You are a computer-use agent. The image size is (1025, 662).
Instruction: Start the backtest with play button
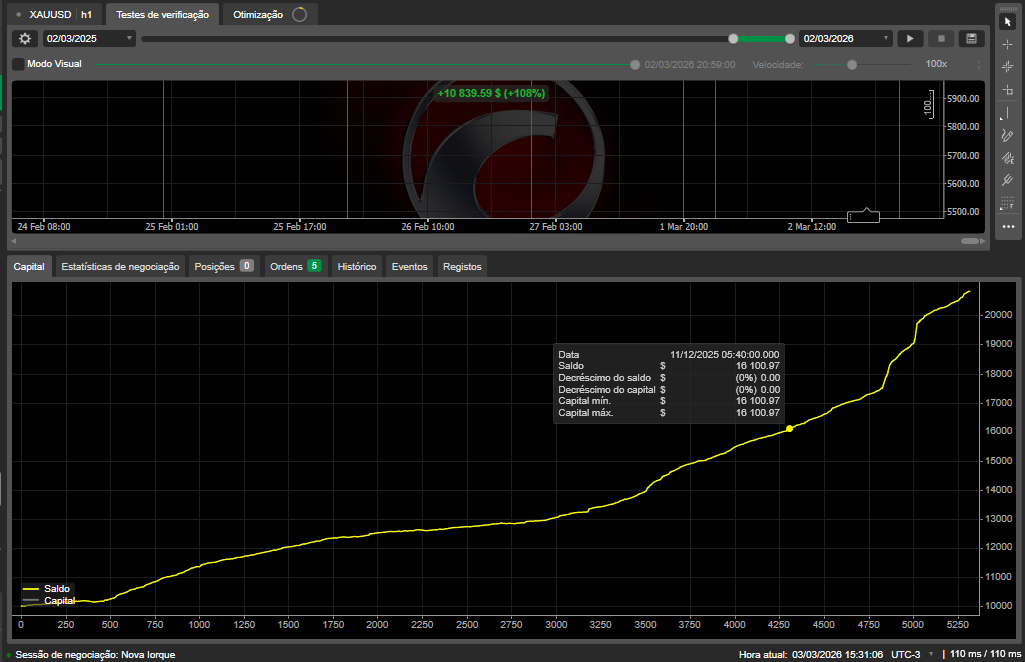click(x=910, y=38)
